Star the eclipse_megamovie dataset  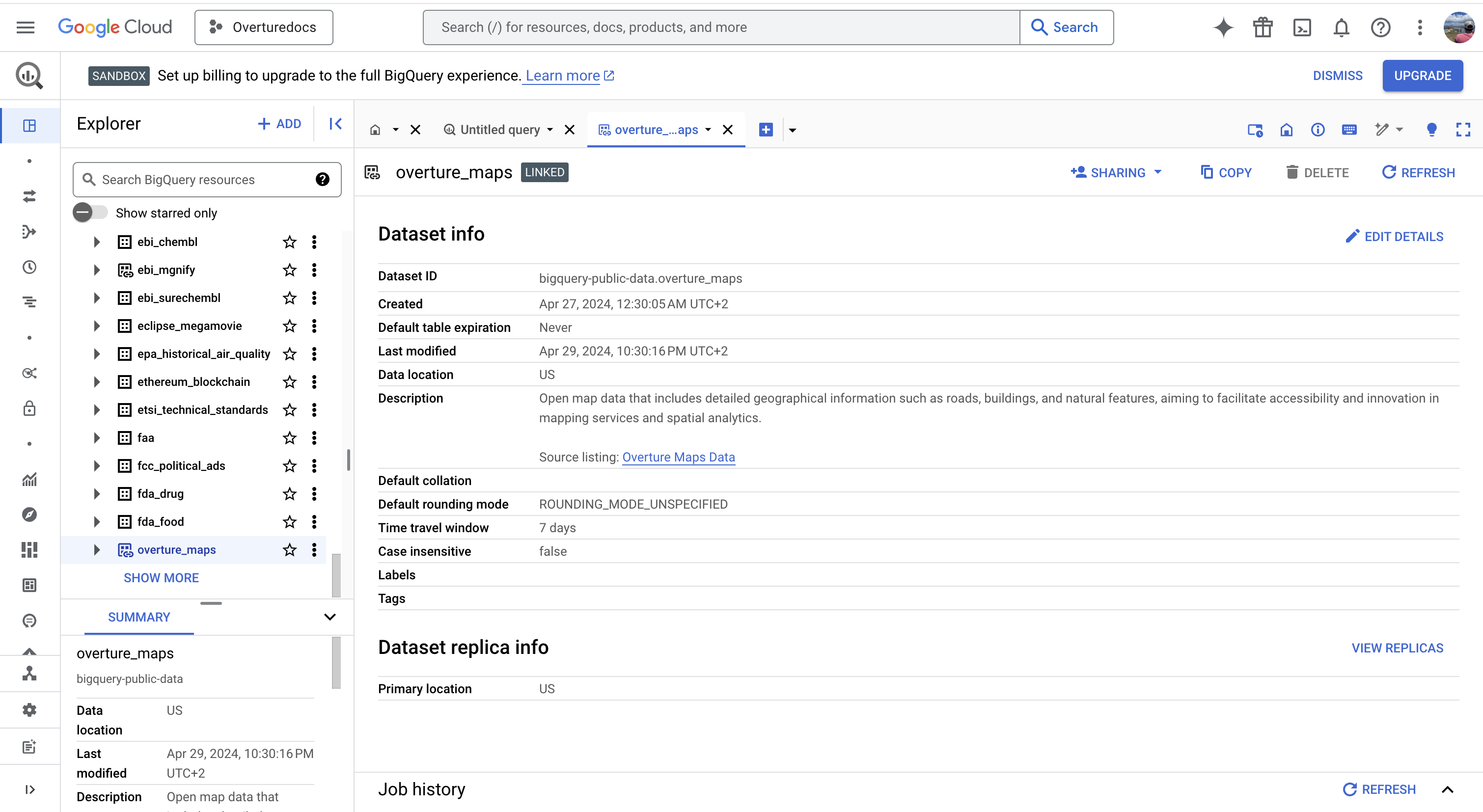click(290, 325)
